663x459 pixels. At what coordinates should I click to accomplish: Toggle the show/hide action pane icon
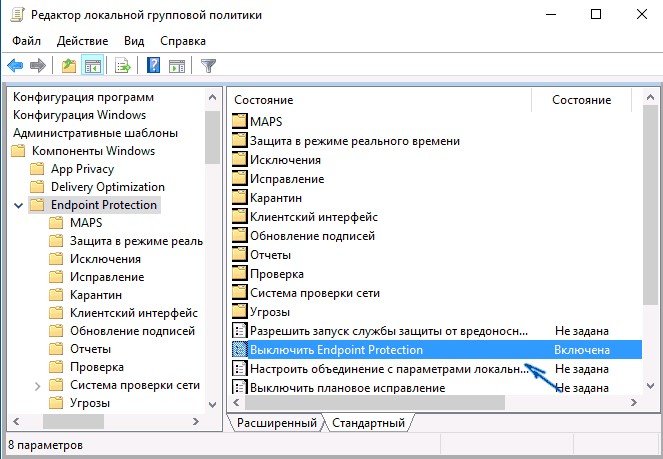click(177, 66)
